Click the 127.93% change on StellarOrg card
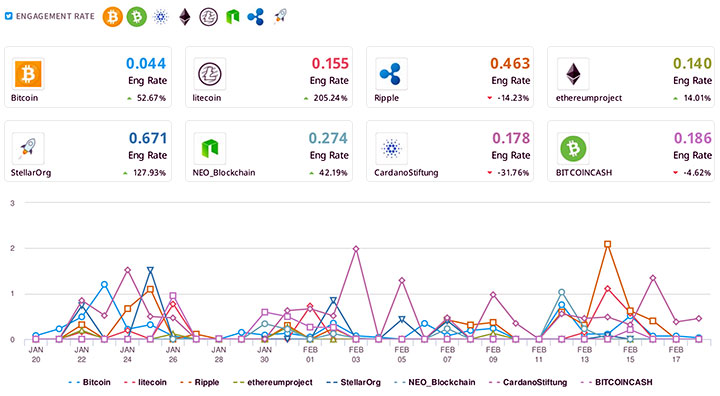Image resolution: width=720 pixels, height=396 pixels. coord(149,173)
